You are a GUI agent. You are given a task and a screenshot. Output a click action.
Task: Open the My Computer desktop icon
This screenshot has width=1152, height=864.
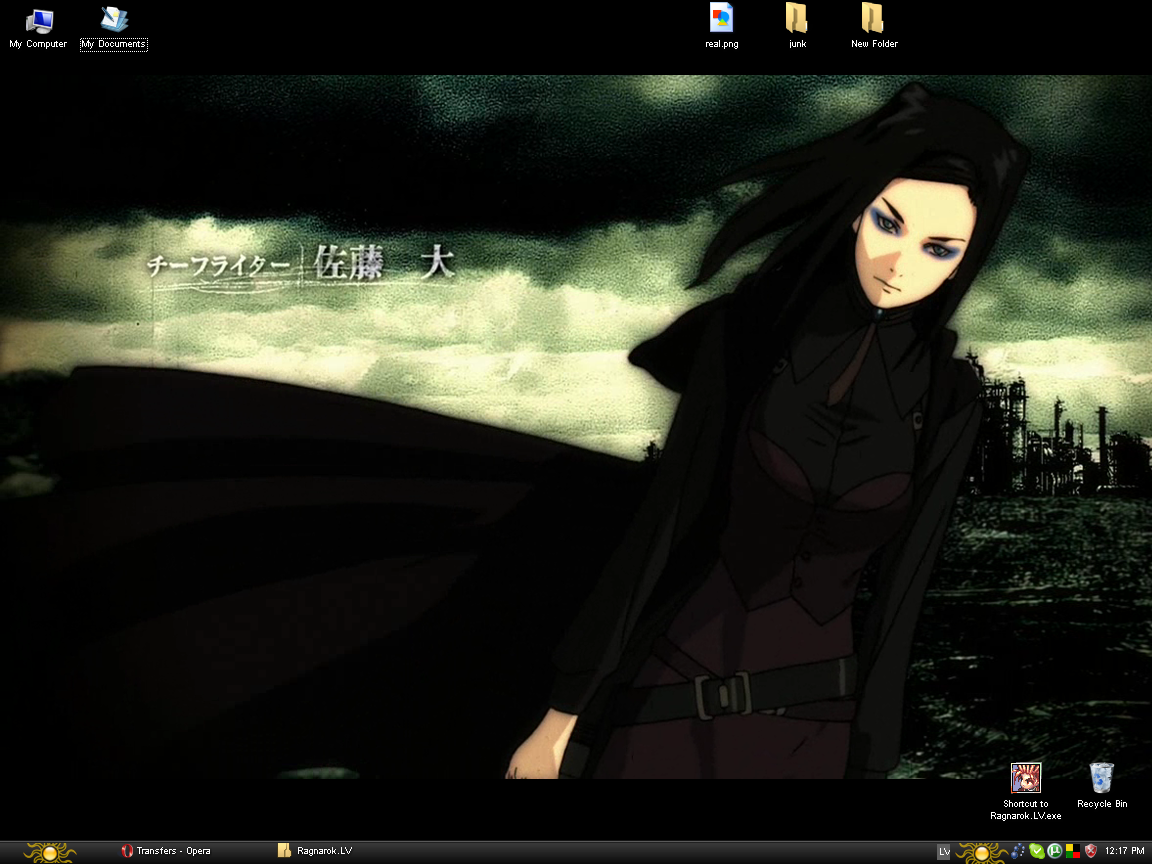38,28
